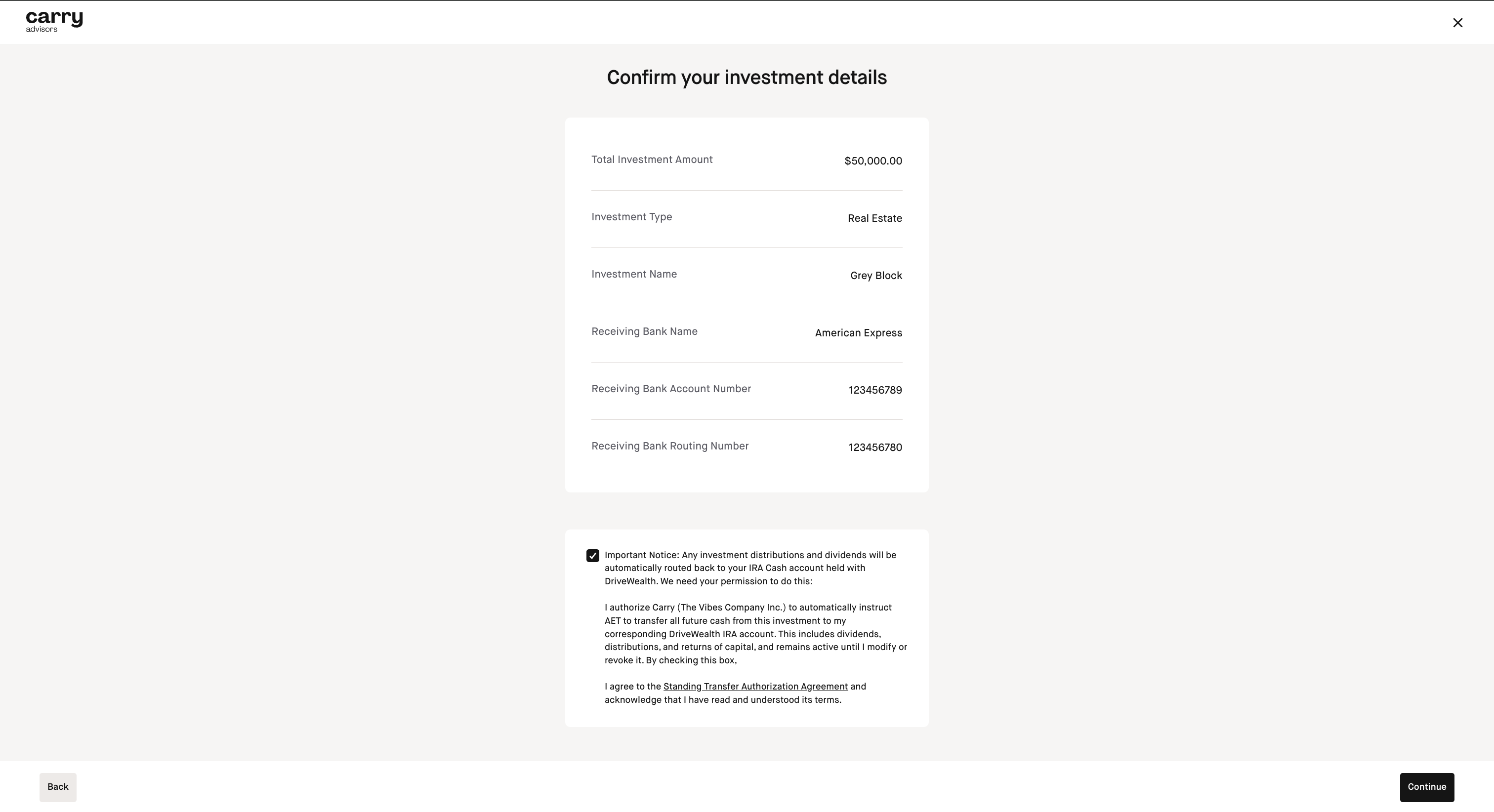
Task: Click the Receiving Bank Account Number label
Action: coord(671,389)
